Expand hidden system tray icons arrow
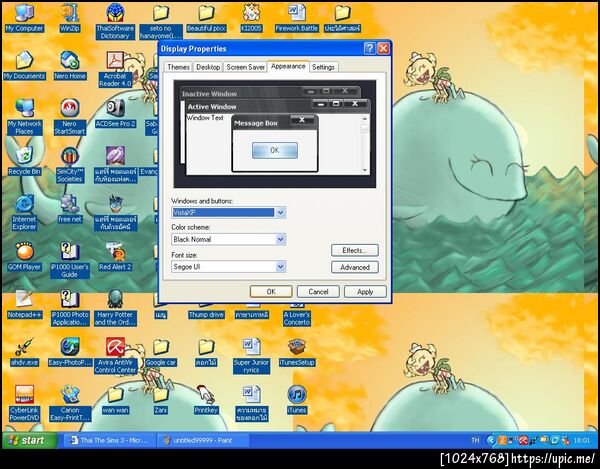This screenshot has width=600, height=469. click(x=491, y=441)
